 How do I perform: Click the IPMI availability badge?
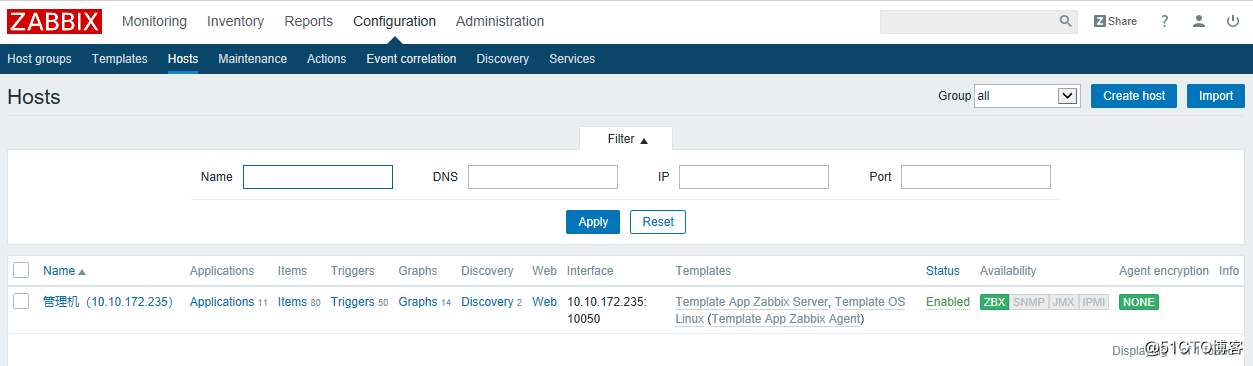[1094, 302]
